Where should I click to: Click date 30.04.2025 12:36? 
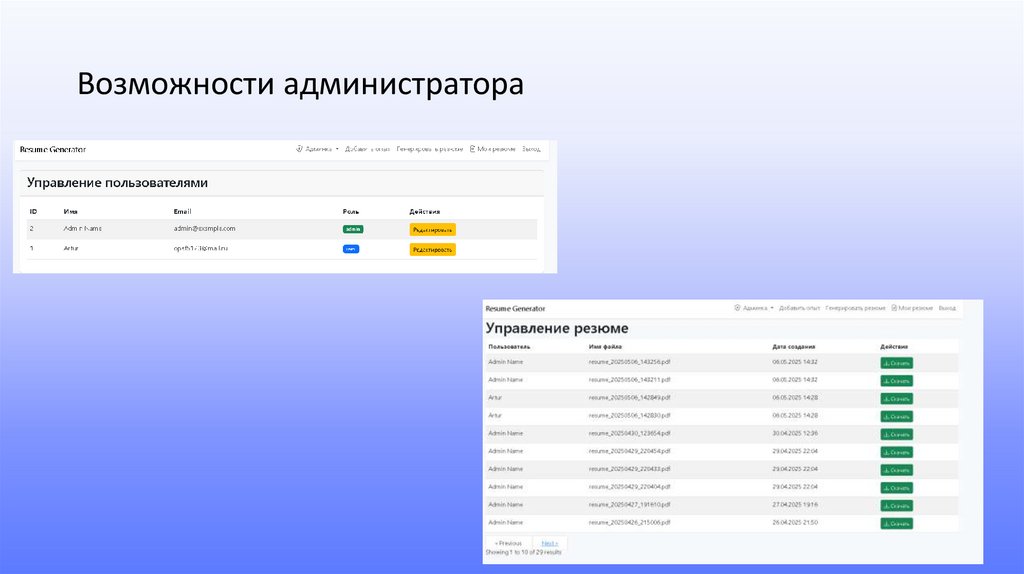coord(795,433)
